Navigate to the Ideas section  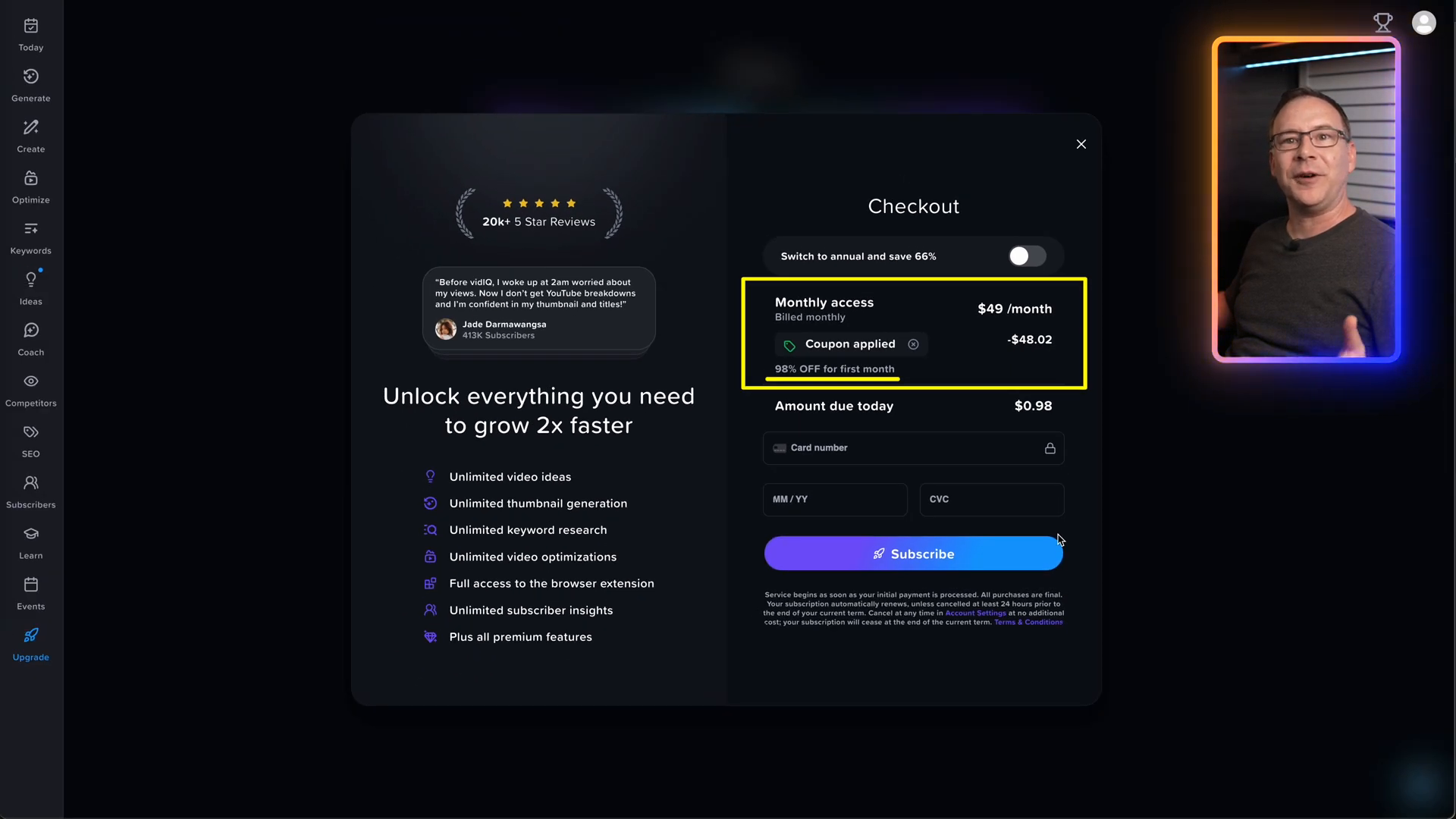pyautogui.click(x=30, y=288)
